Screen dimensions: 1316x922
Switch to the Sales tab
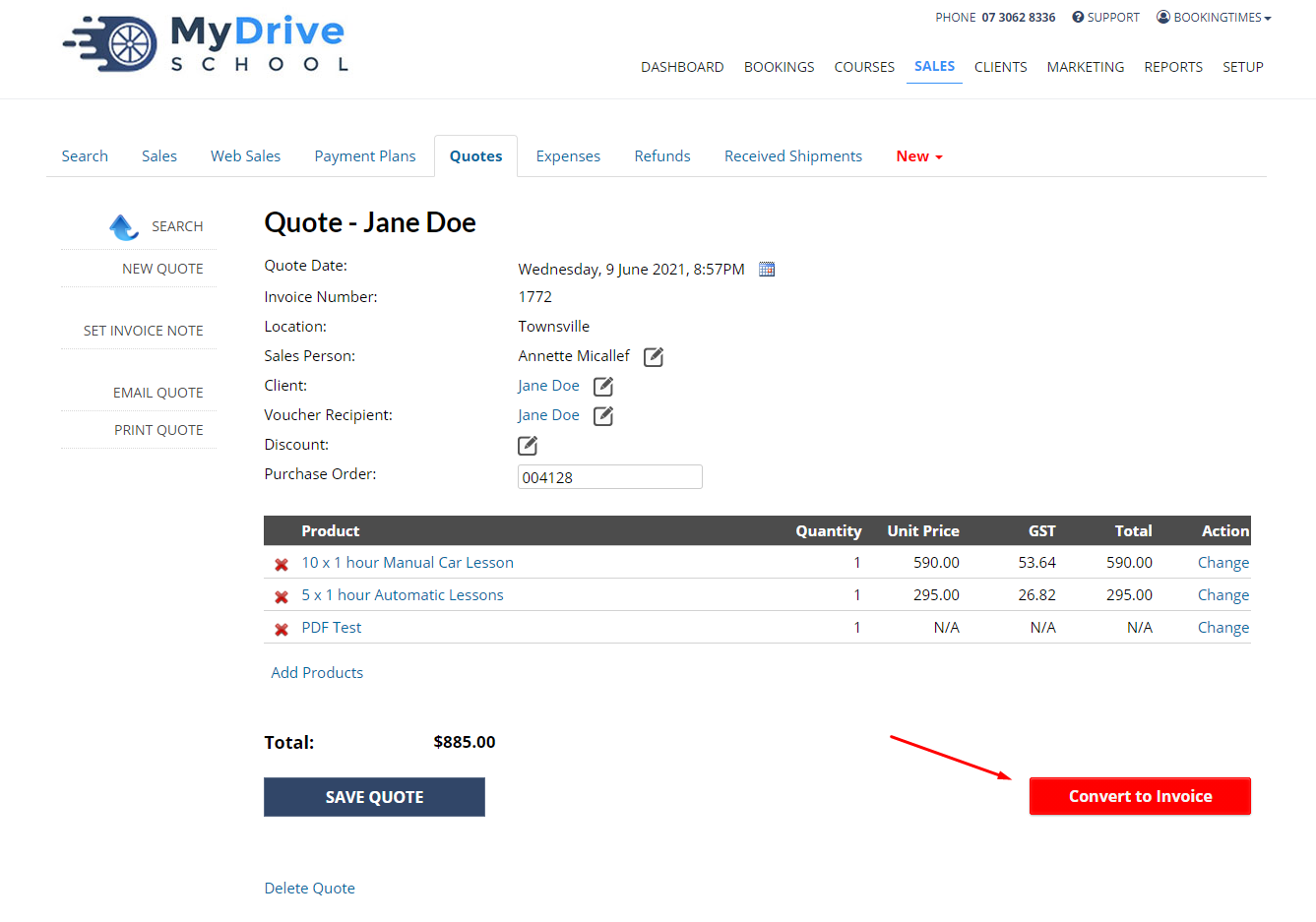click(x=159, y=156)
